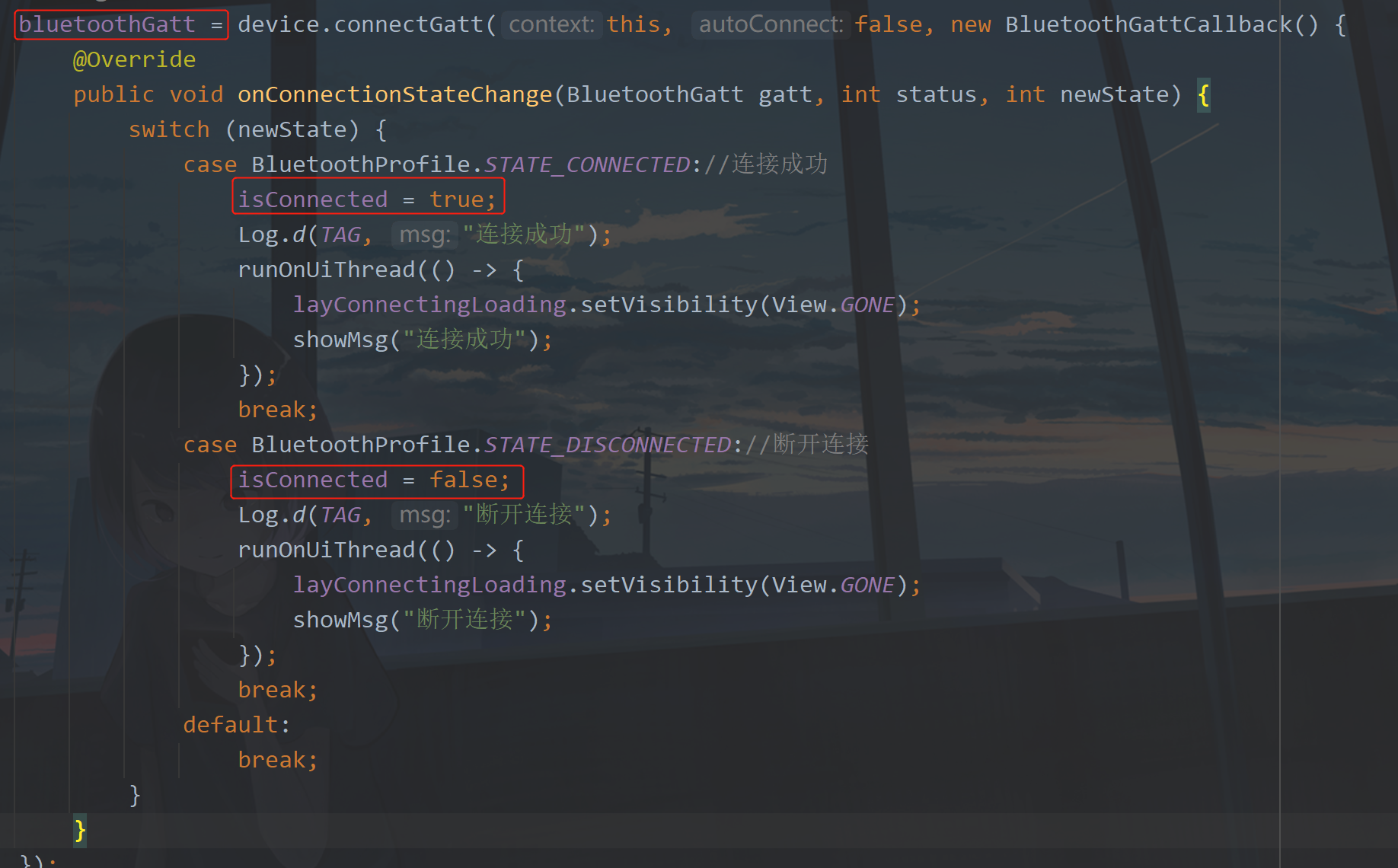Screen dimensions: 1398x868
Task: Select the boxed isConnected = true statement
Action: pos(368,197)
